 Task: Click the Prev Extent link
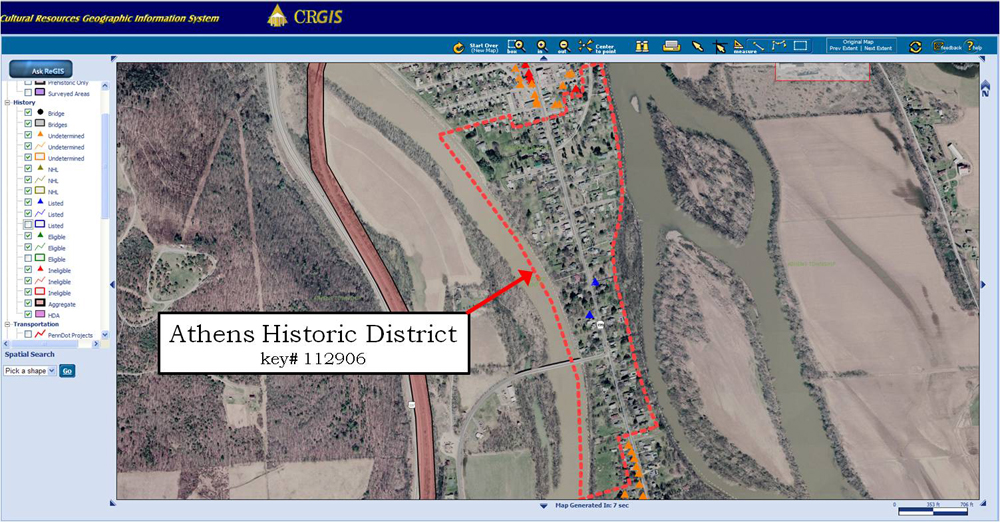[x=842, y=48]
